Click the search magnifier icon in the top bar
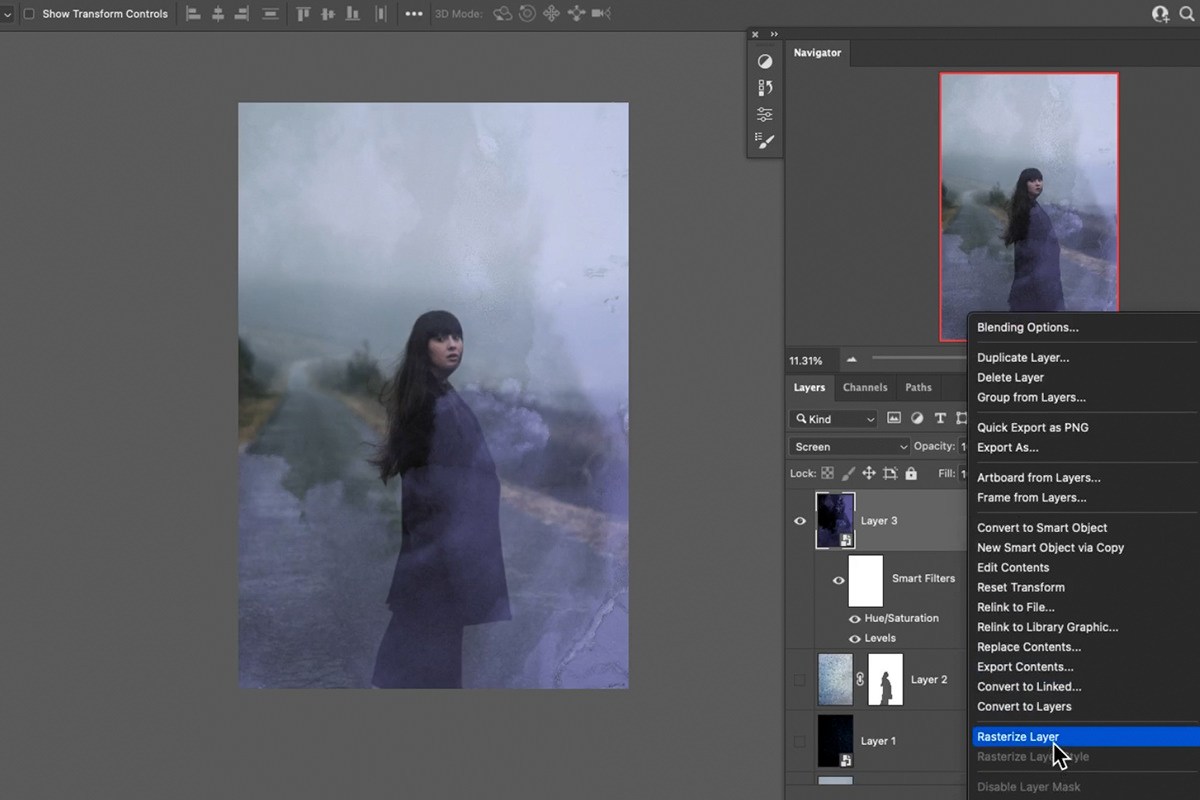This screenshot has height=800, width=1200. click(1186, 14)
